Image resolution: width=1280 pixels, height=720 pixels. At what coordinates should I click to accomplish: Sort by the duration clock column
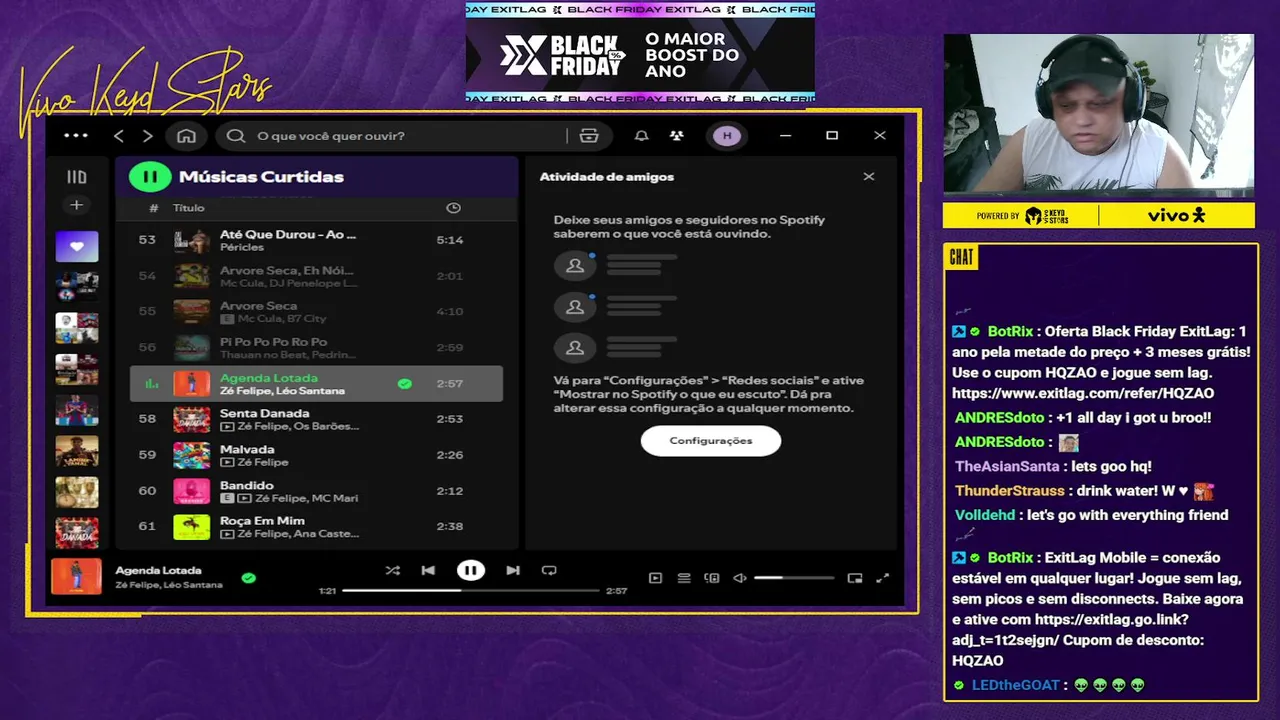(x=453, y=208)
